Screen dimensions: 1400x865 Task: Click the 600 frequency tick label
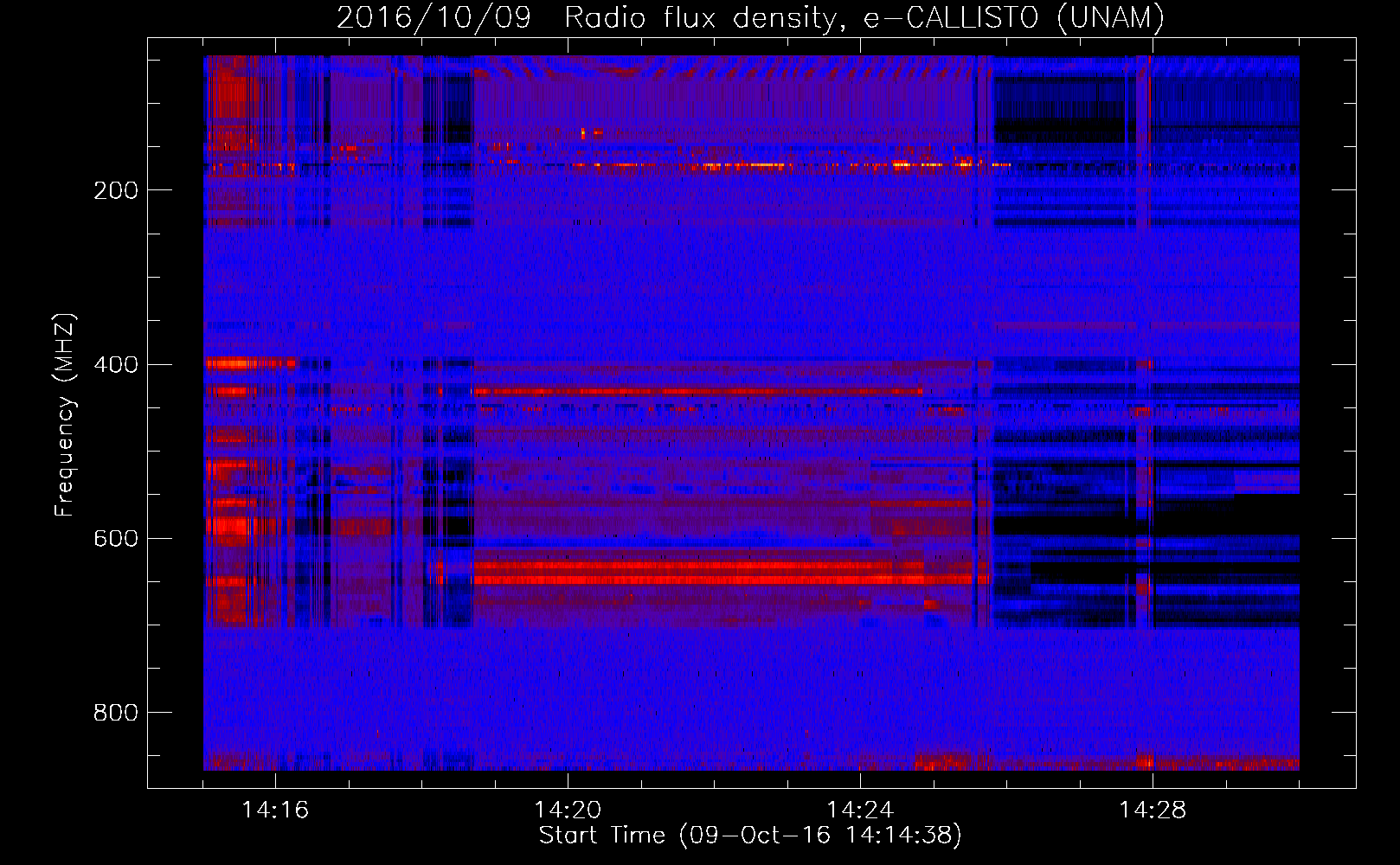click(x=116, y=538)
